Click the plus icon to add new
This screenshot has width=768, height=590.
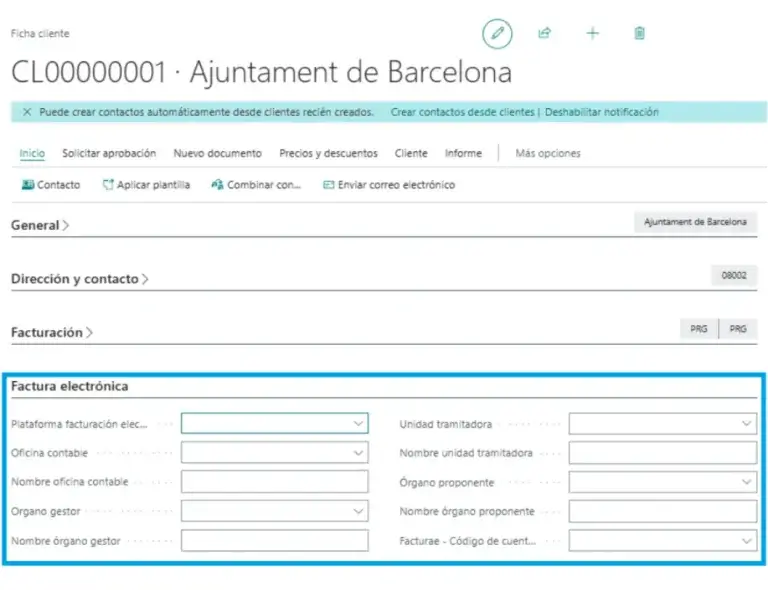pyautogui.click(x=592, y=33)
